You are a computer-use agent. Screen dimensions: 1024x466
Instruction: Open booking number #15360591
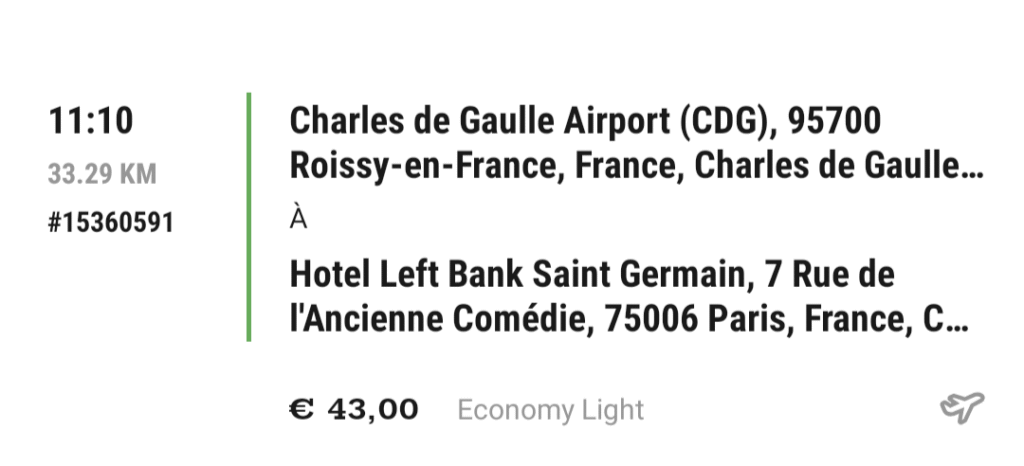coord(110,222)
